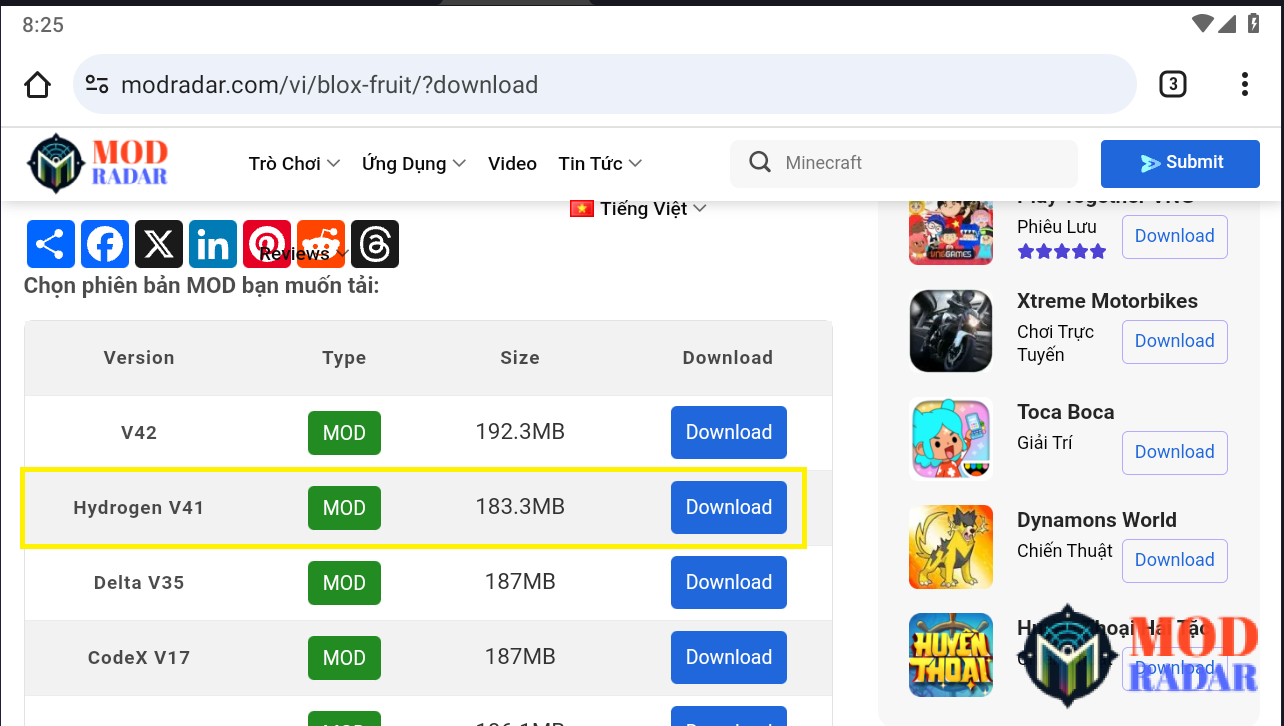Screen dimensions: 1284x726
Task: Click MOD badge in CodeX V17 row
Action: 344,658
